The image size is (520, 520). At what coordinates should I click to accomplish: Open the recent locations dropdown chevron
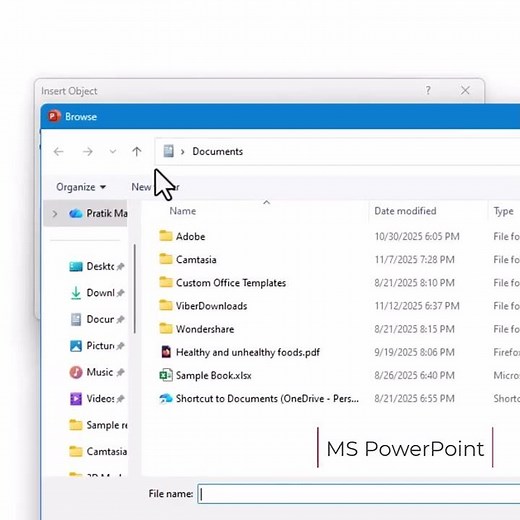113,152
